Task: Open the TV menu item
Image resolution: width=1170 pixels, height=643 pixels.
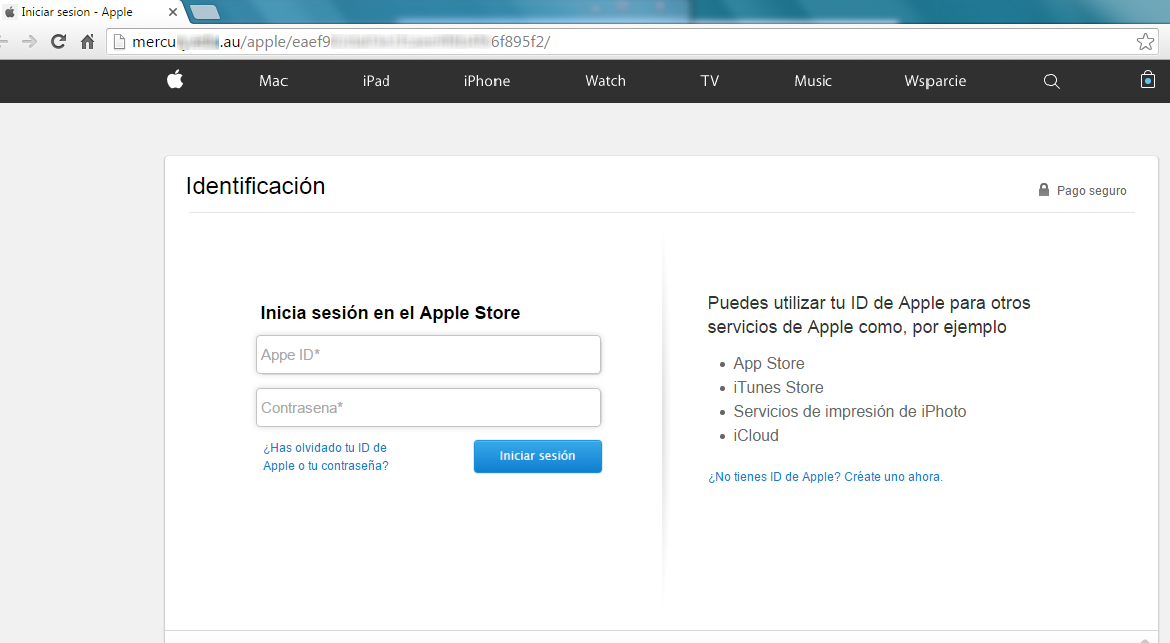Action: click(x=710, y=81)
